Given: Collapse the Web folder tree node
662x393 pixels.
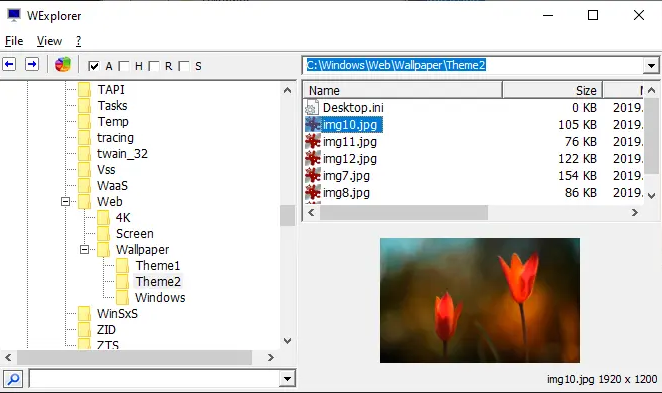Looking at the screenshot, I should click(65, 201).
